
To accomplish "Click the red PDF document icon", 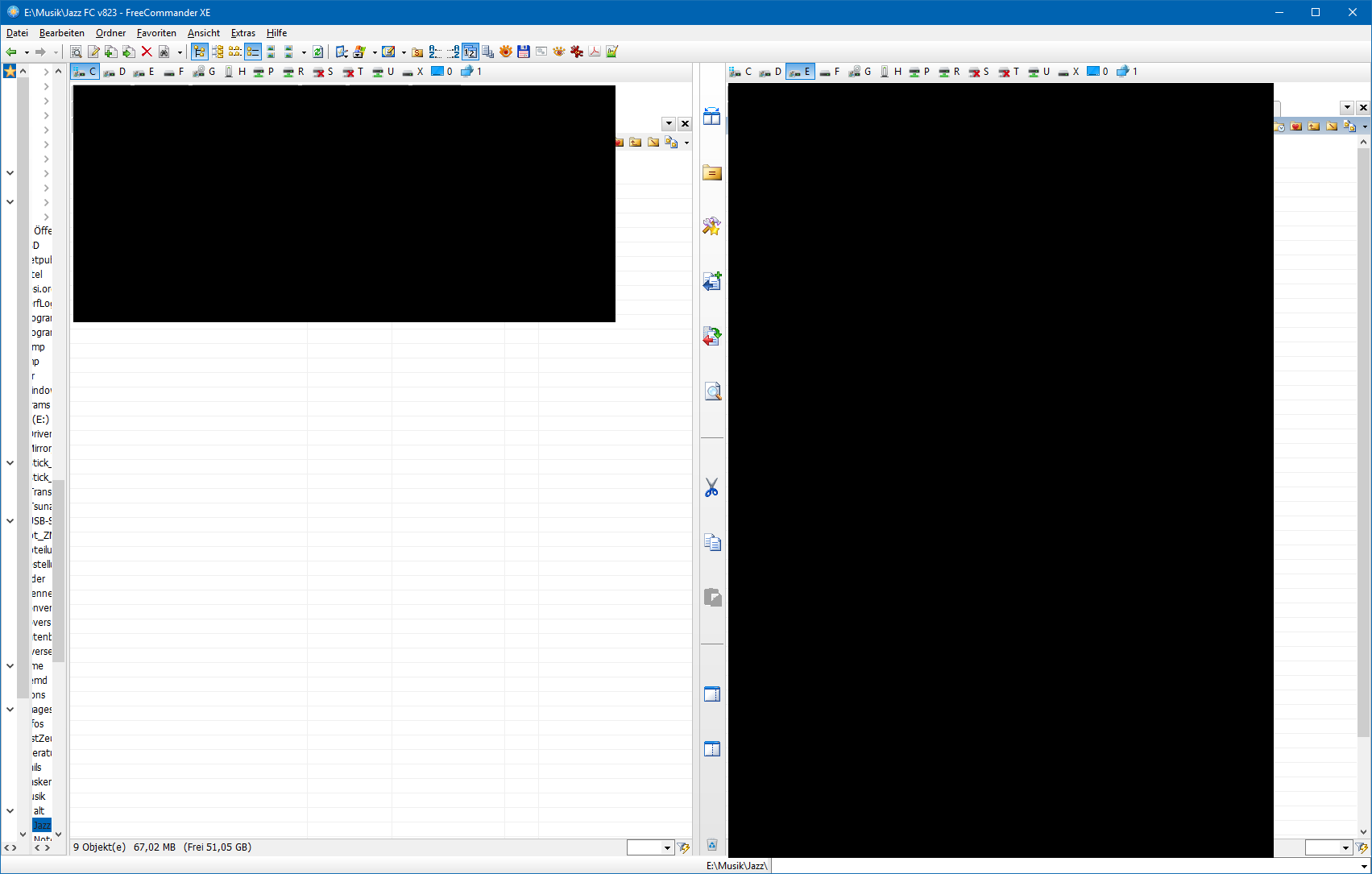I will tap(595, 52).
